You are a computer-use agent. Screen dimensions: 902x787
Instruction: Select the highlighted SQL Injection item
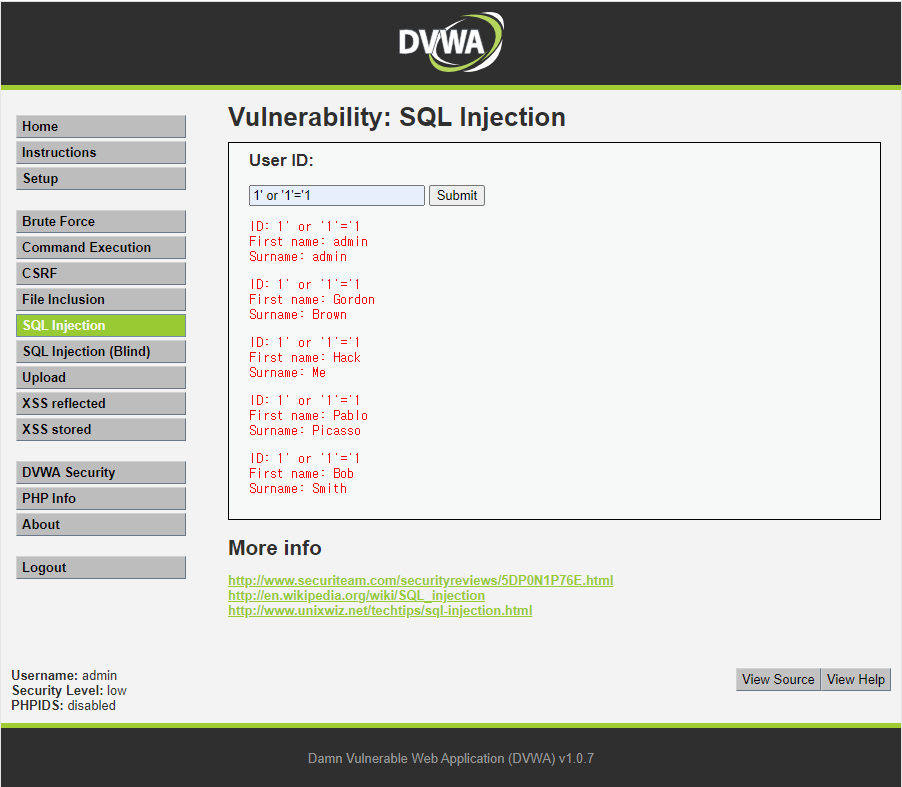coord(101,326)
